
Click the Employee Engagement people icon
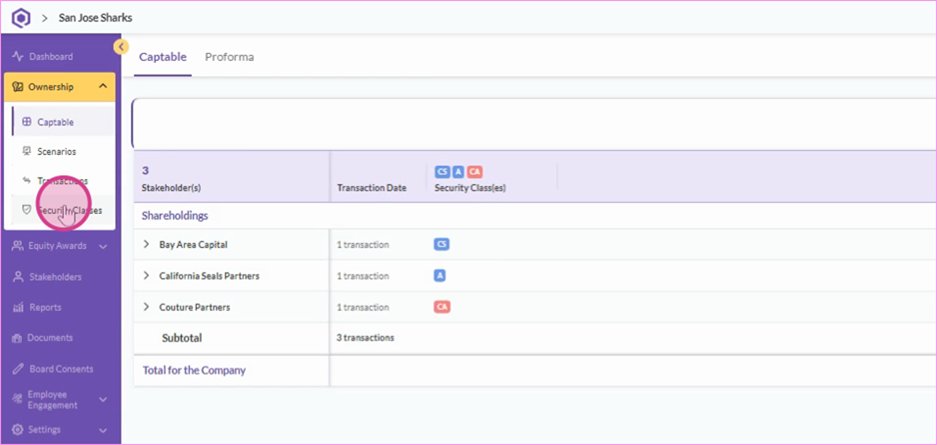[x=17, y=400]
